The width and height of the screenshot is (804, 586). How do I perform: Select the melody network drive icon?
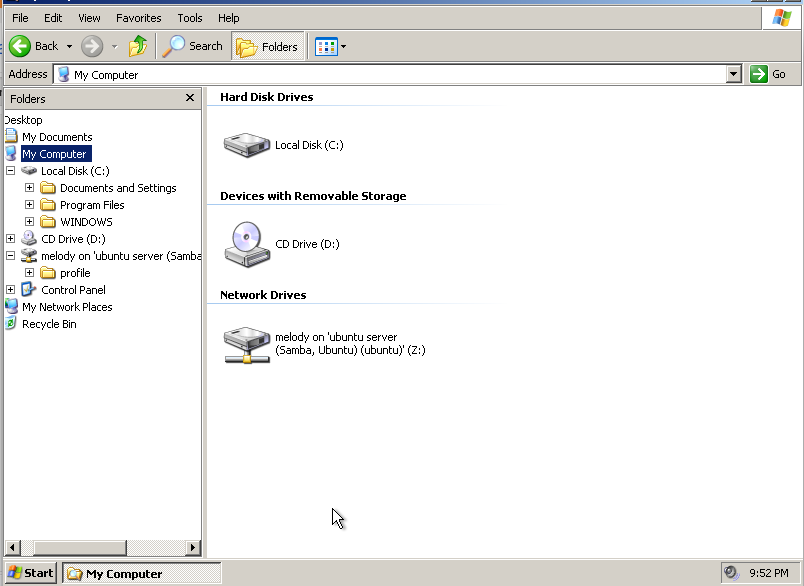247,345
